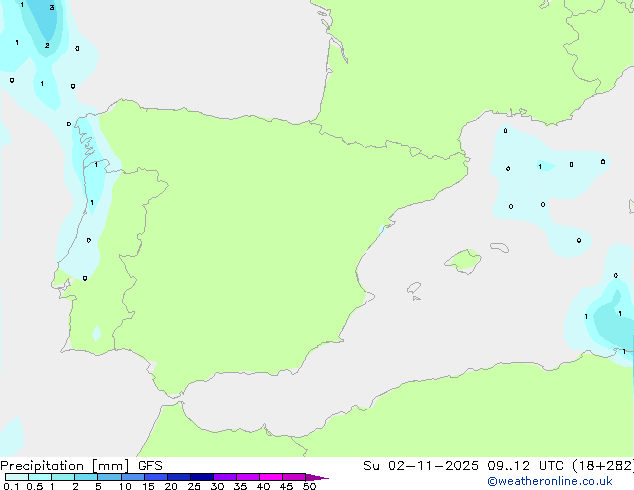Click the 2–5 mm legend color swatch

[x=86, y=477]
